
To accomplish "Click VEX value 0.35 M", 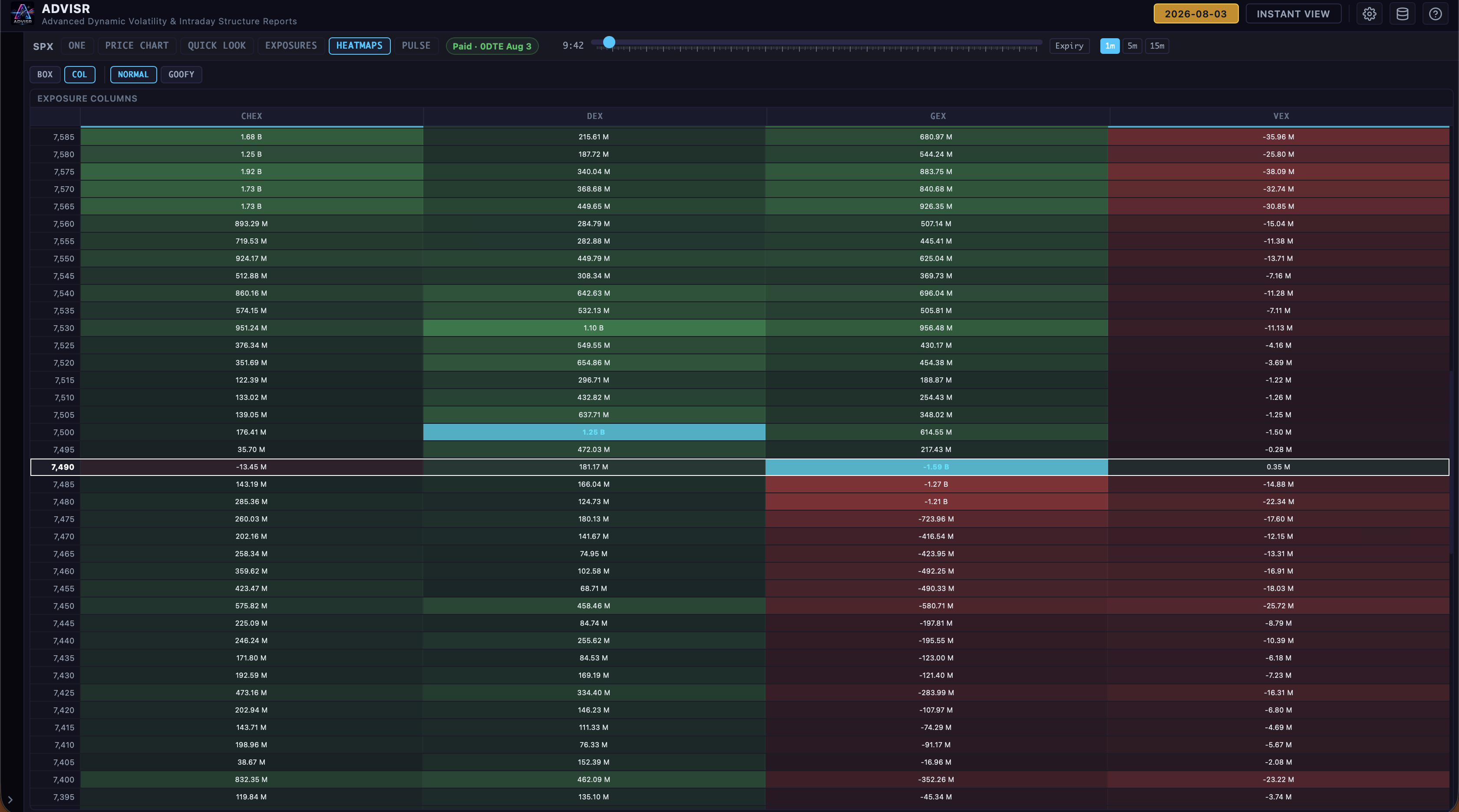I will pyautogui.click(x=1278, y=467).
